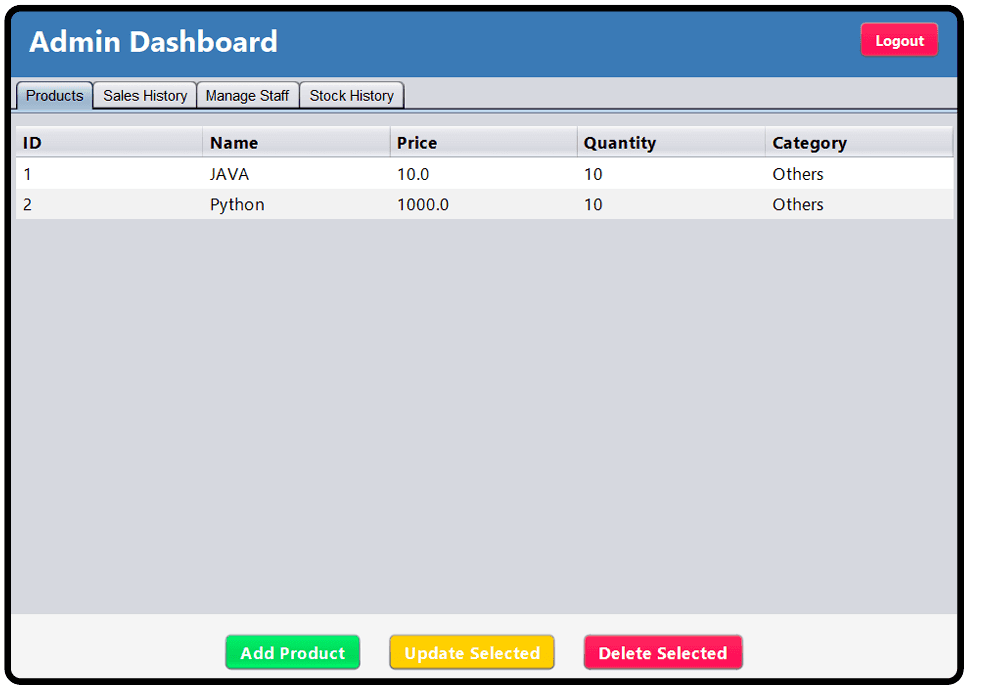Sort table by Price column header

click(482, 143)
